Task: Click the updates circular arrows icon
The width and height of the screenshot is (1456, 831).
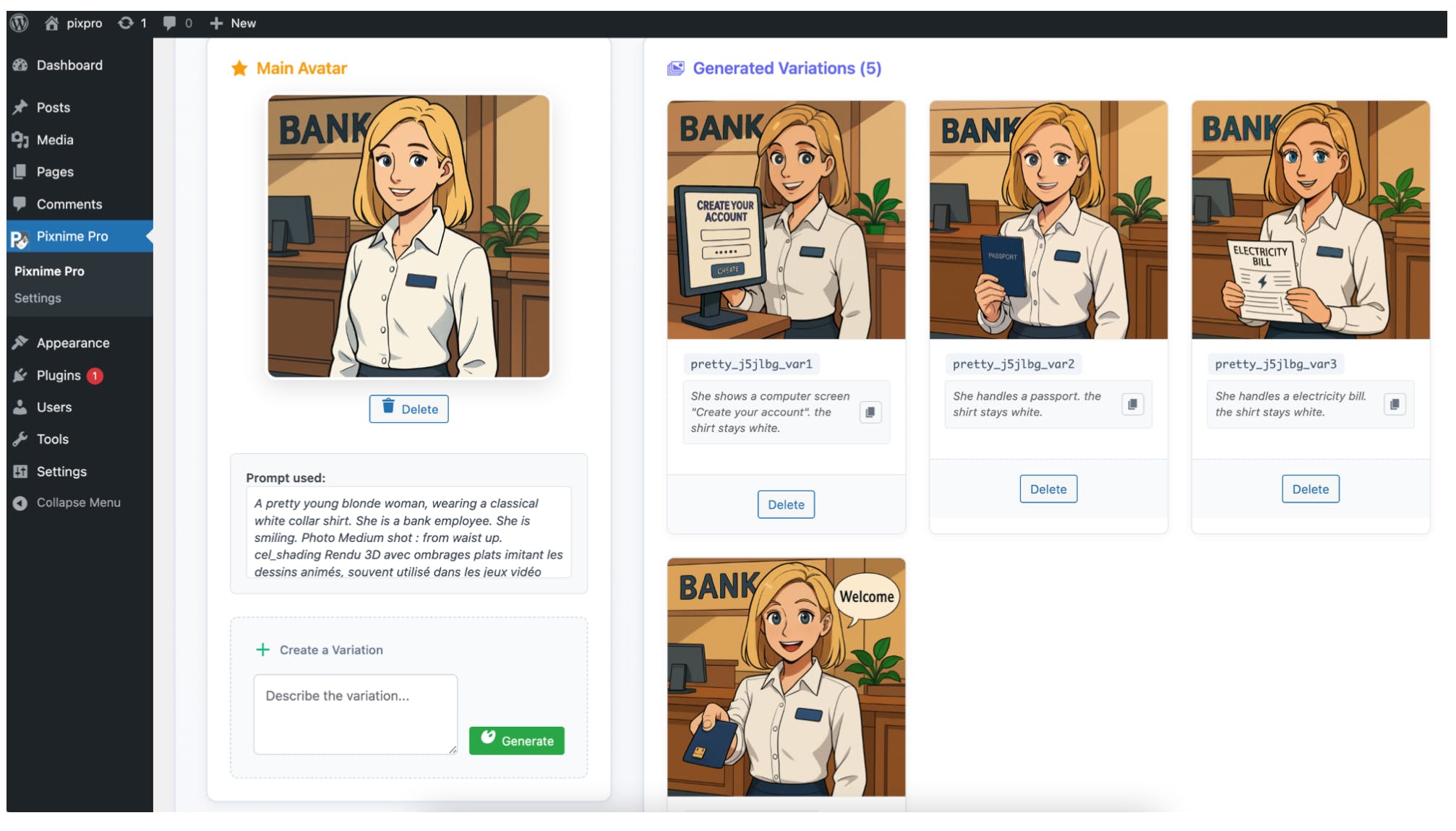Action: coord(126,23)
